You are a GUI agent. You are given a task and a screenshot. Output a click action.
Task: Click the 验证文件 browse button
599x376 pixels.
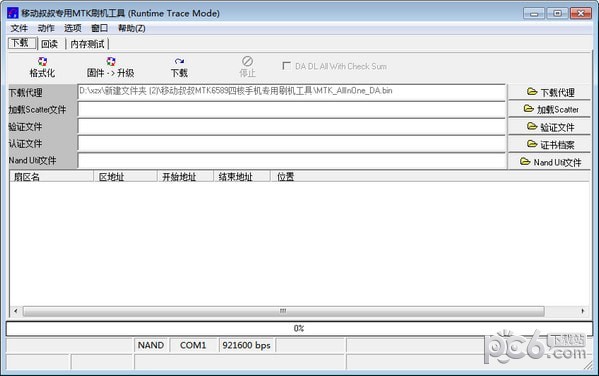coord(549,126)
